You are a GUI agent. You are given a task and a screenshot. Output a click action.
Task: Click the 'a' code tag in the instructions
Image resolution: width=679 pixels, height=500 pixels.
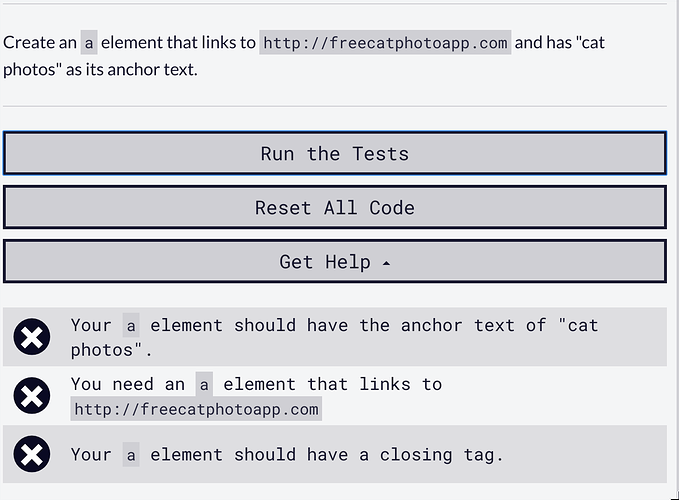[89, 43]
